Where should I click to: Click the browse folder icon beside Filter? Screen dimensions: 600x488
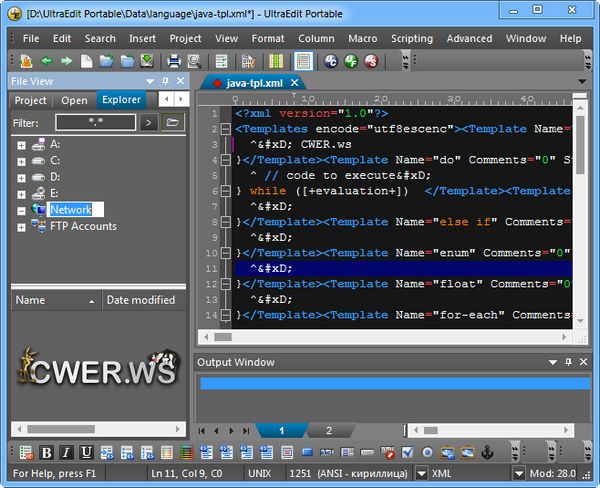[173, 122]
